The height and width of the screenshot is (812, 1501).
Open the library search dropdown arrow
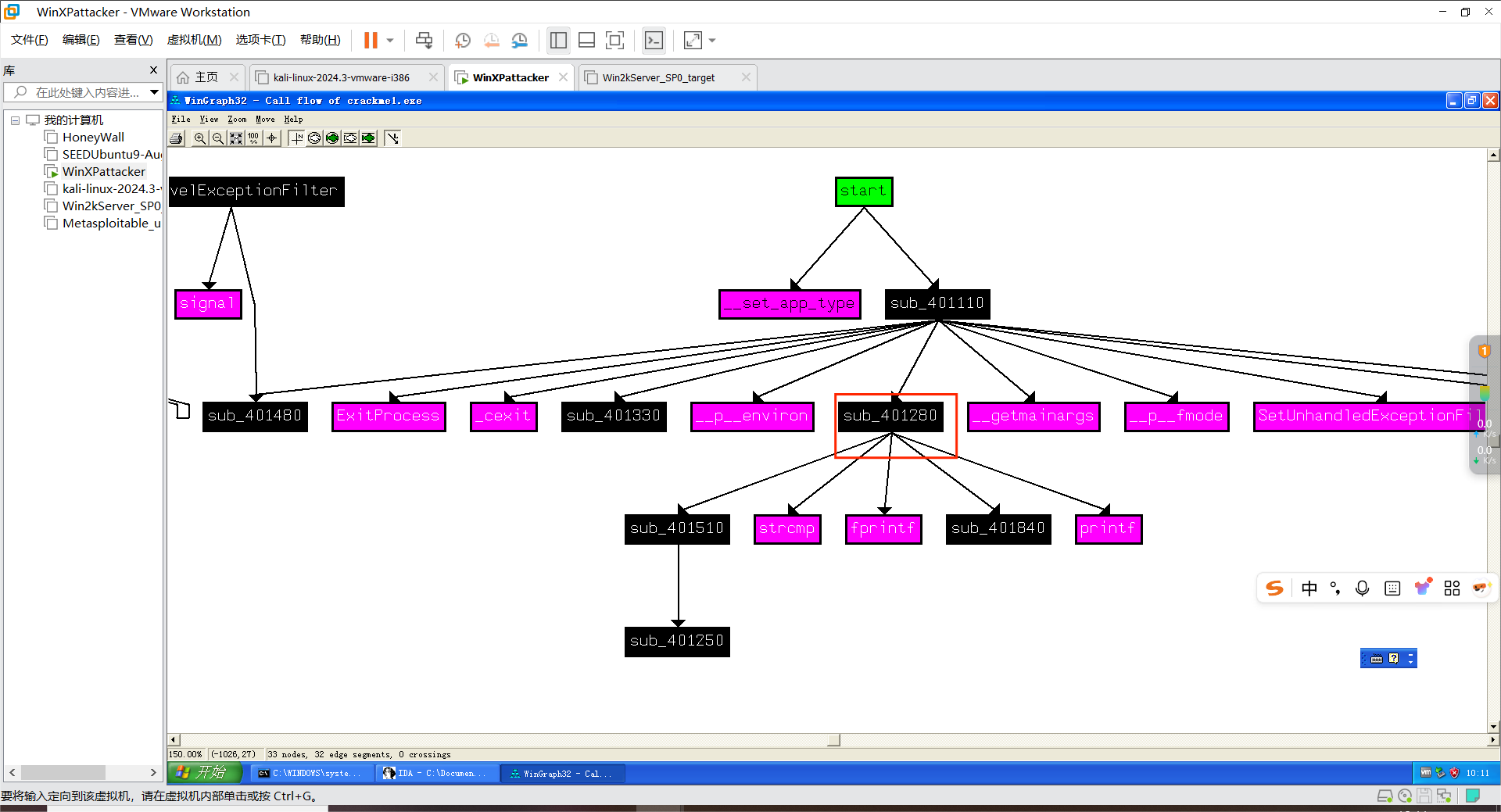155,92
